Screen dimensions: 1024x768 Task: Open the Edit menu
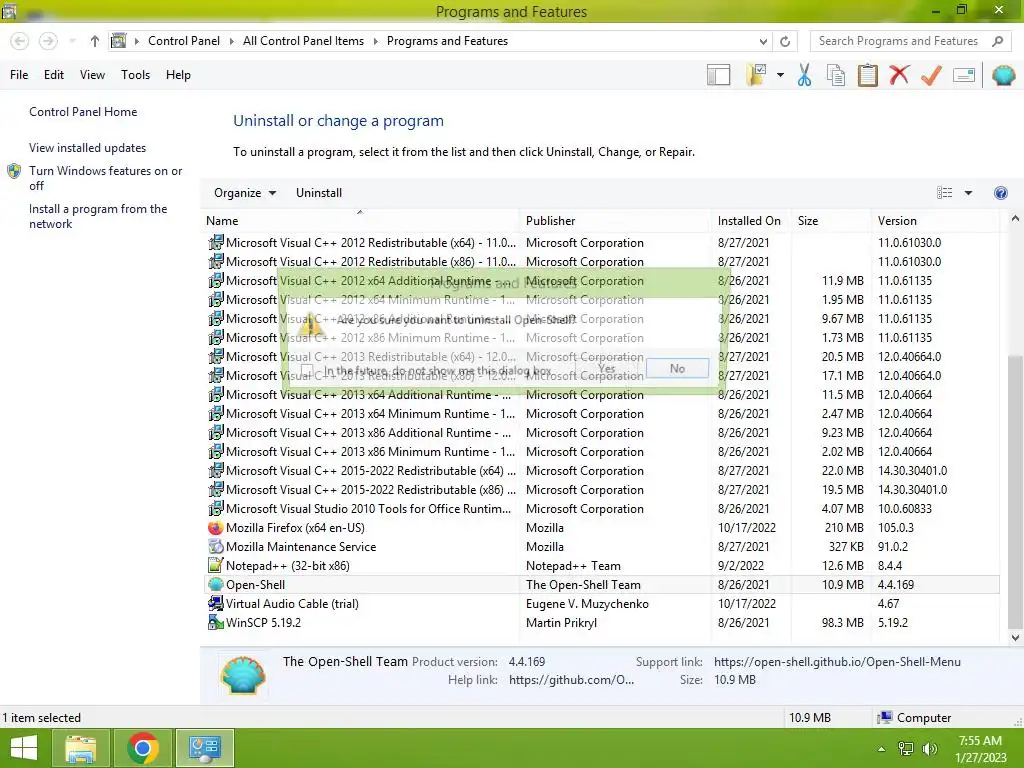coord(54,75)
